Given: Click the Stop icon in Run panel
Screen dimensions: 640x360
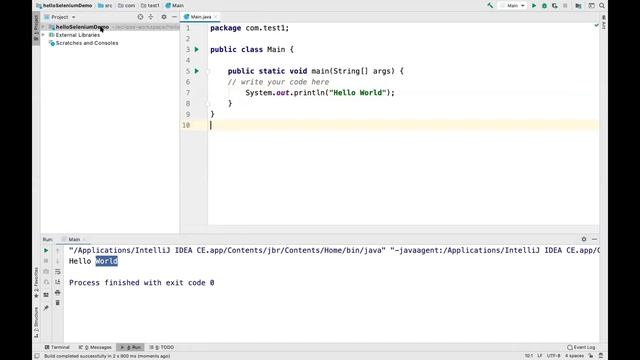Looking at the screenshot, I should pyautogui.click(x=46, y=261).
